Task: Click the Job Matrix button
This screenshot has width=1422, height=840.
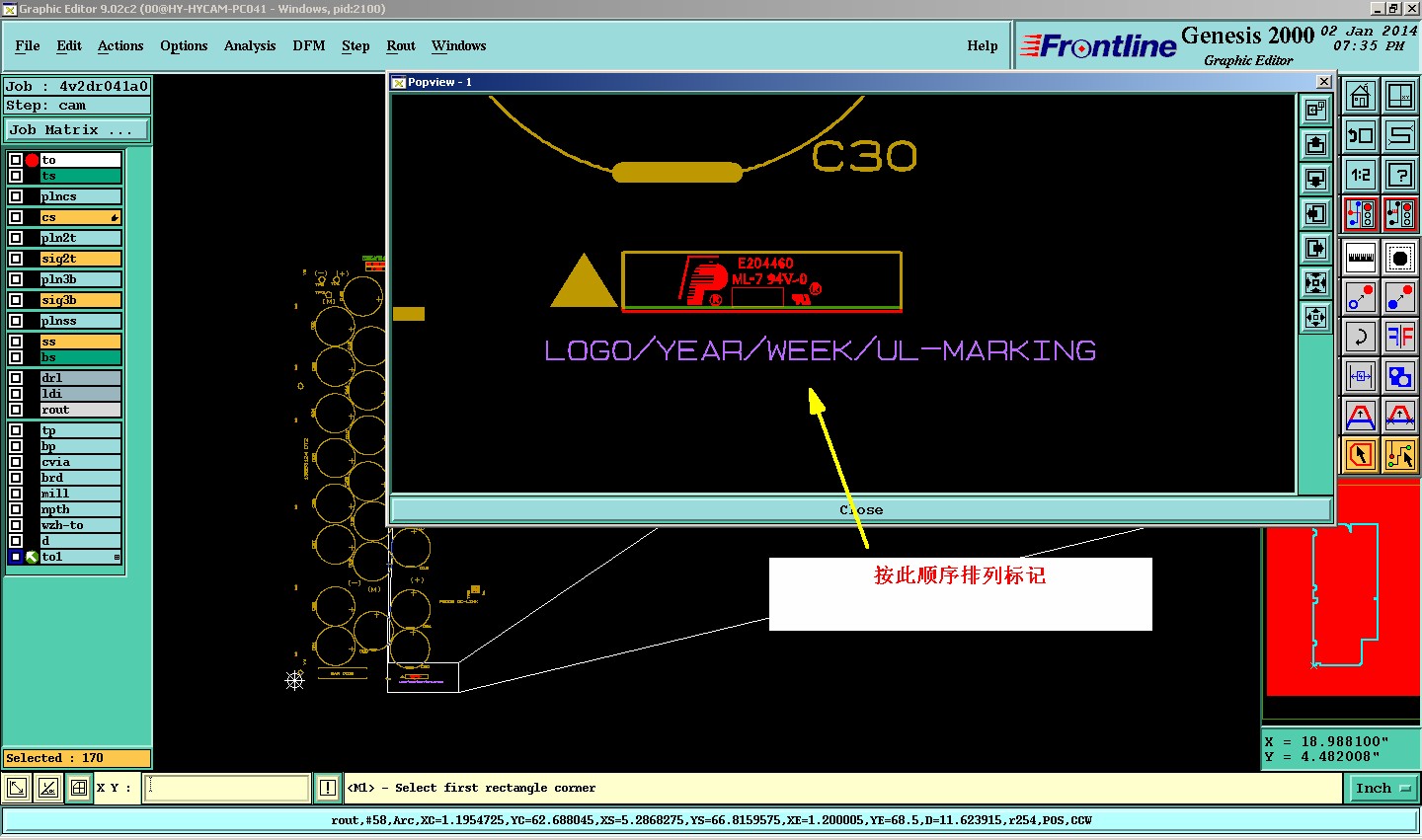Action: click(77, 129)
